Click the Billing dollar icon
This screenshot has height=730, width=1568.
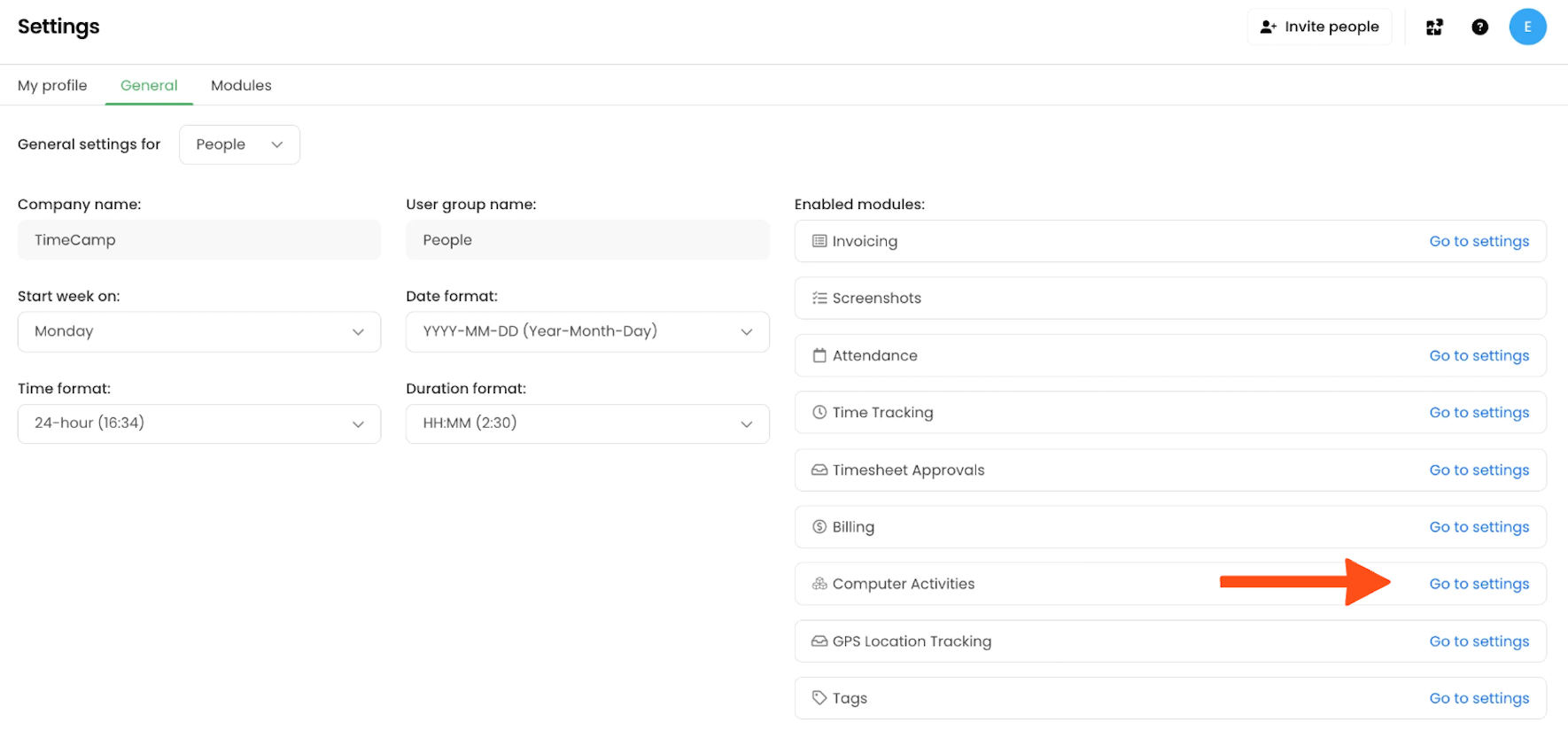coord(819,527)
